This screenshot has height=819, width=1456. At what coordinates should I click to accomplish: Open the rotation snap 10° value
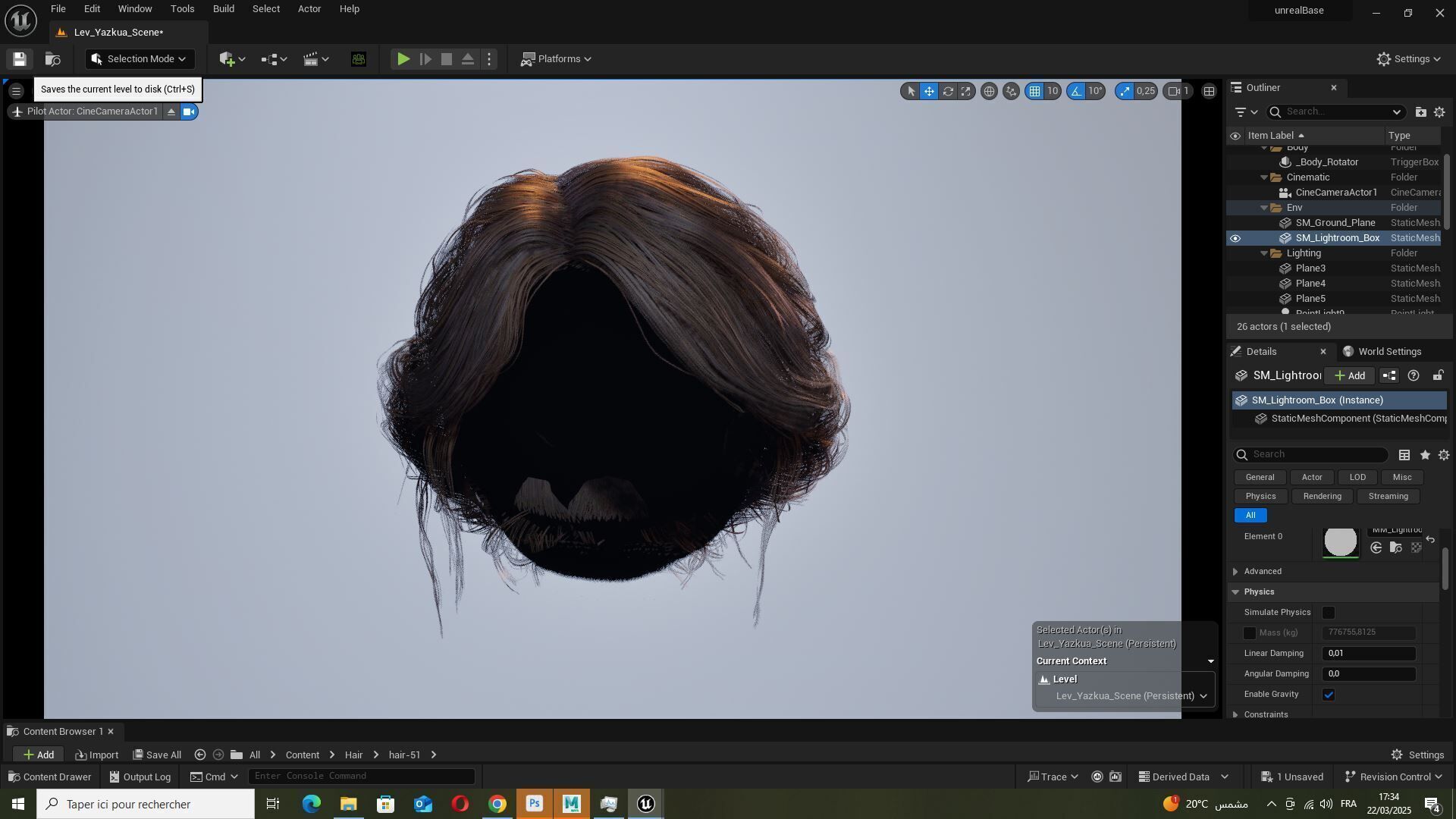pos(1096,92)
